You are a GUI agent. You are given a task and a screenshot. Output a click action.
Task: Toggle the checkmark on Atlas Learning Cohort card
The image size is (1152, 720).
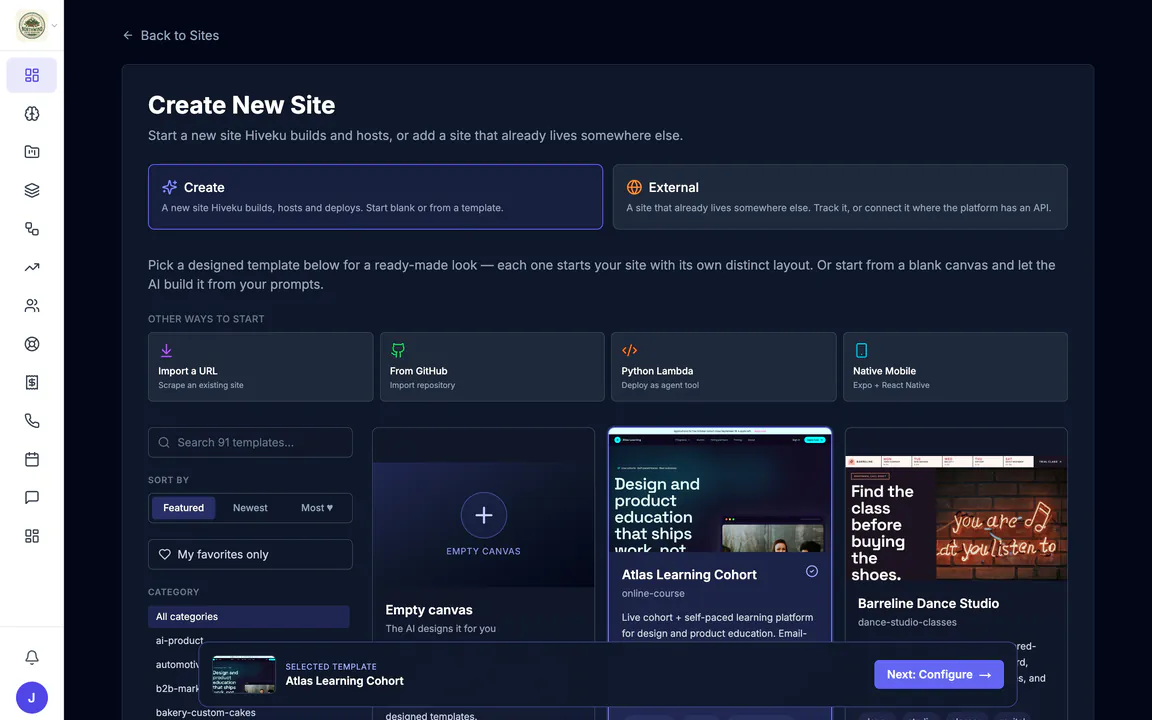point(812,571)
